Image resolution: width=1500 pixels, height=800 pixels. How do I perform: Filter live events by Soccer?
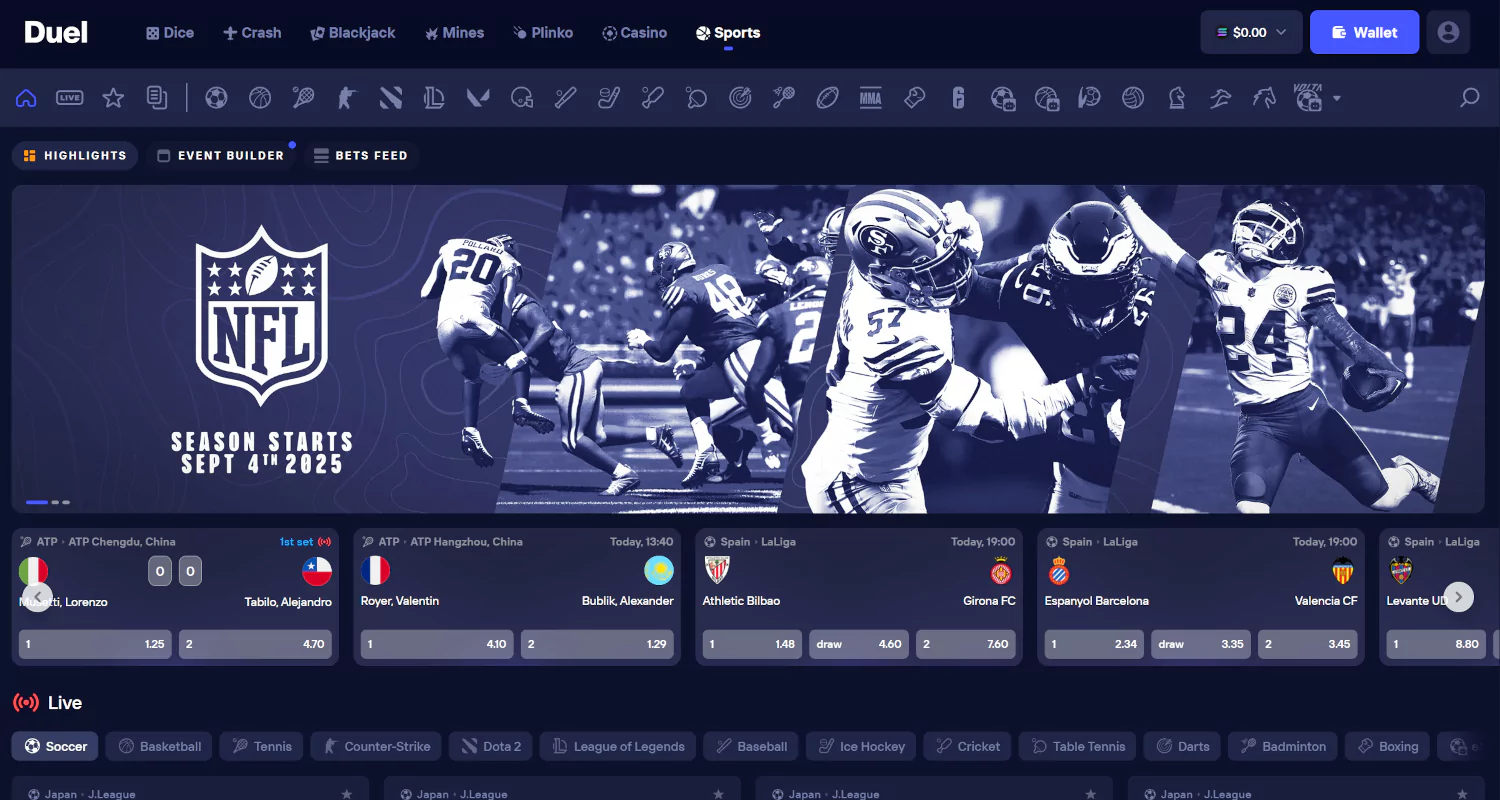click(56, 746)
